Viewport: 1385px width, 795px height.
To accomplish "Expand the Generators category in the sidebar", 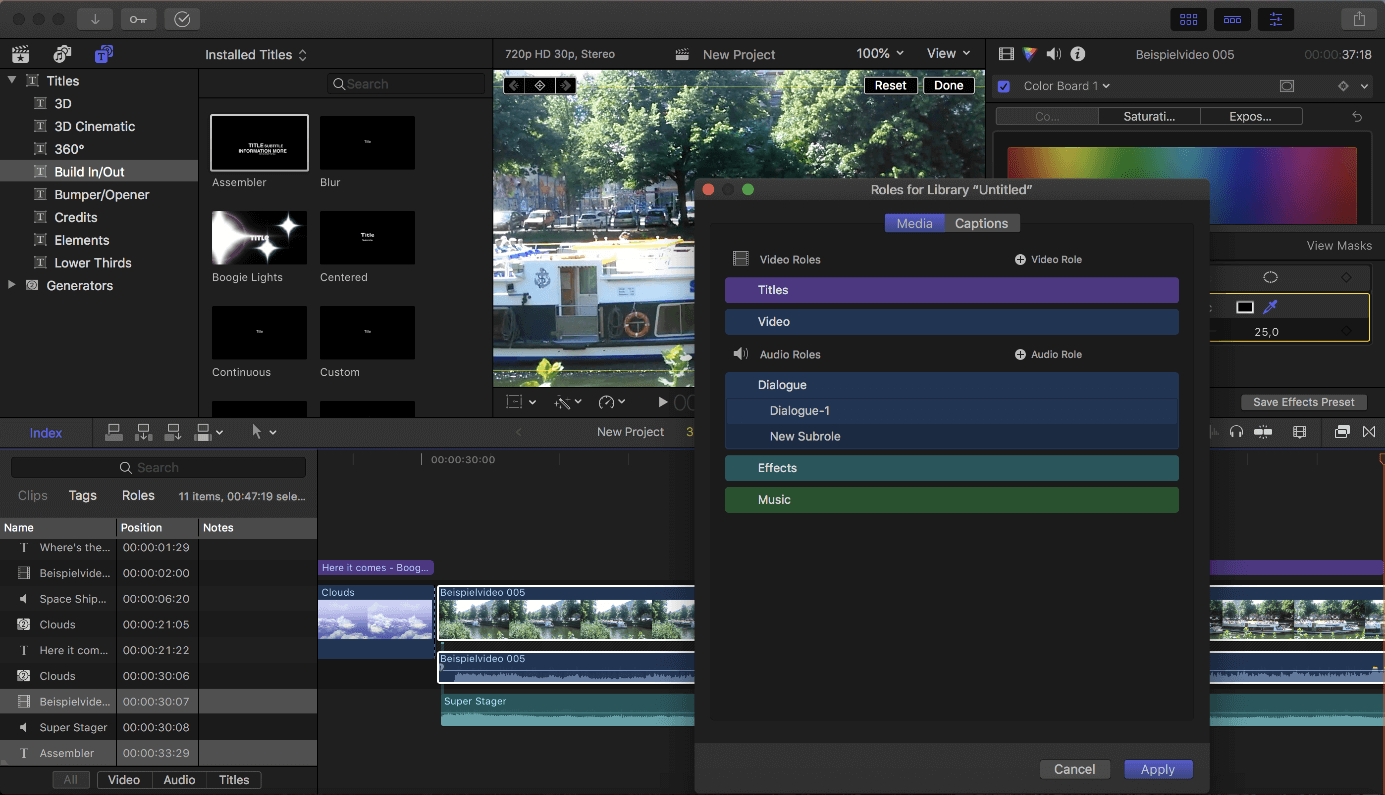I will point(11,285).
